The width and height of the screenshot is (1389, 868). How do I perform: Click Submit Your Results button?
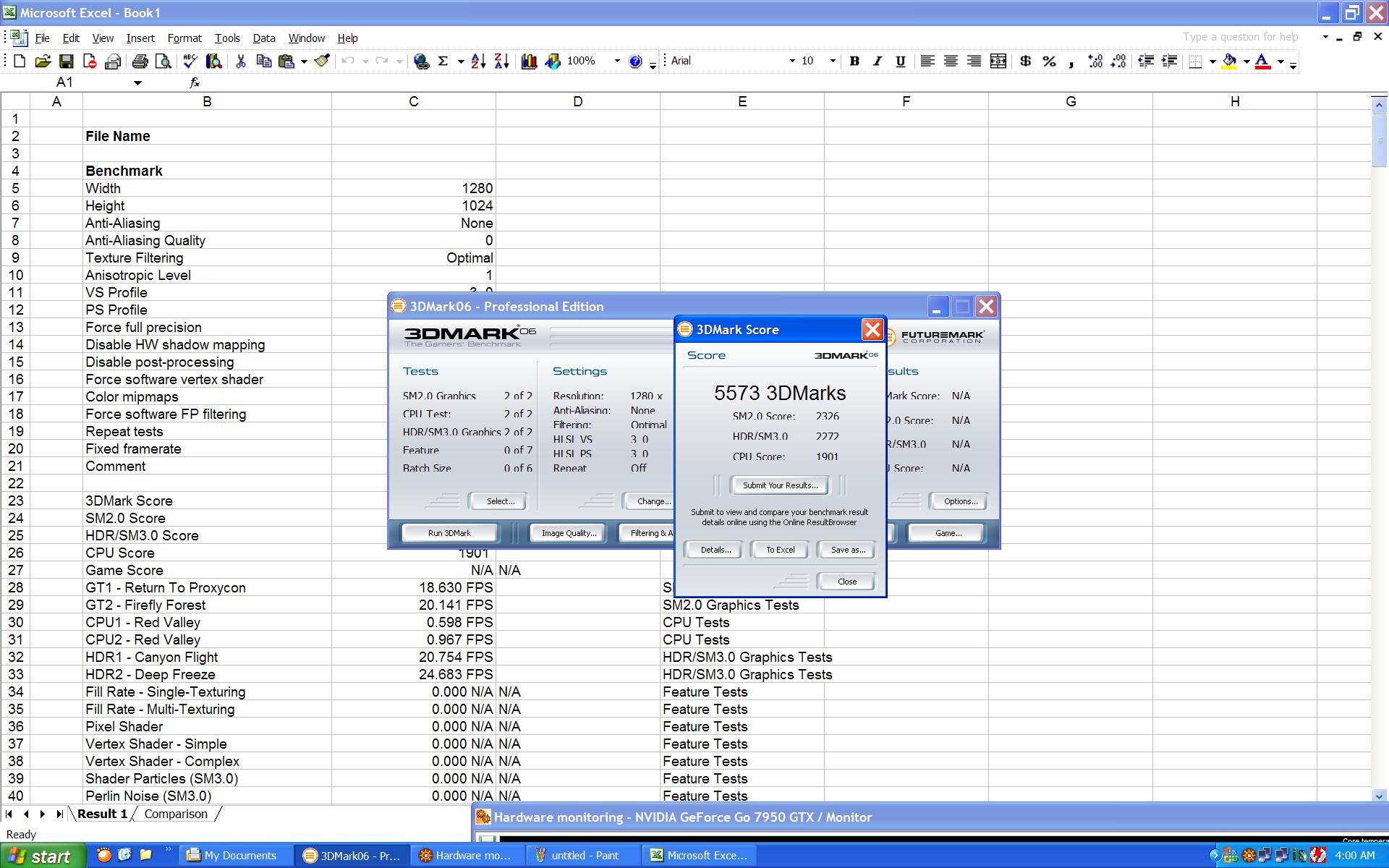click(x=780, y=485)
